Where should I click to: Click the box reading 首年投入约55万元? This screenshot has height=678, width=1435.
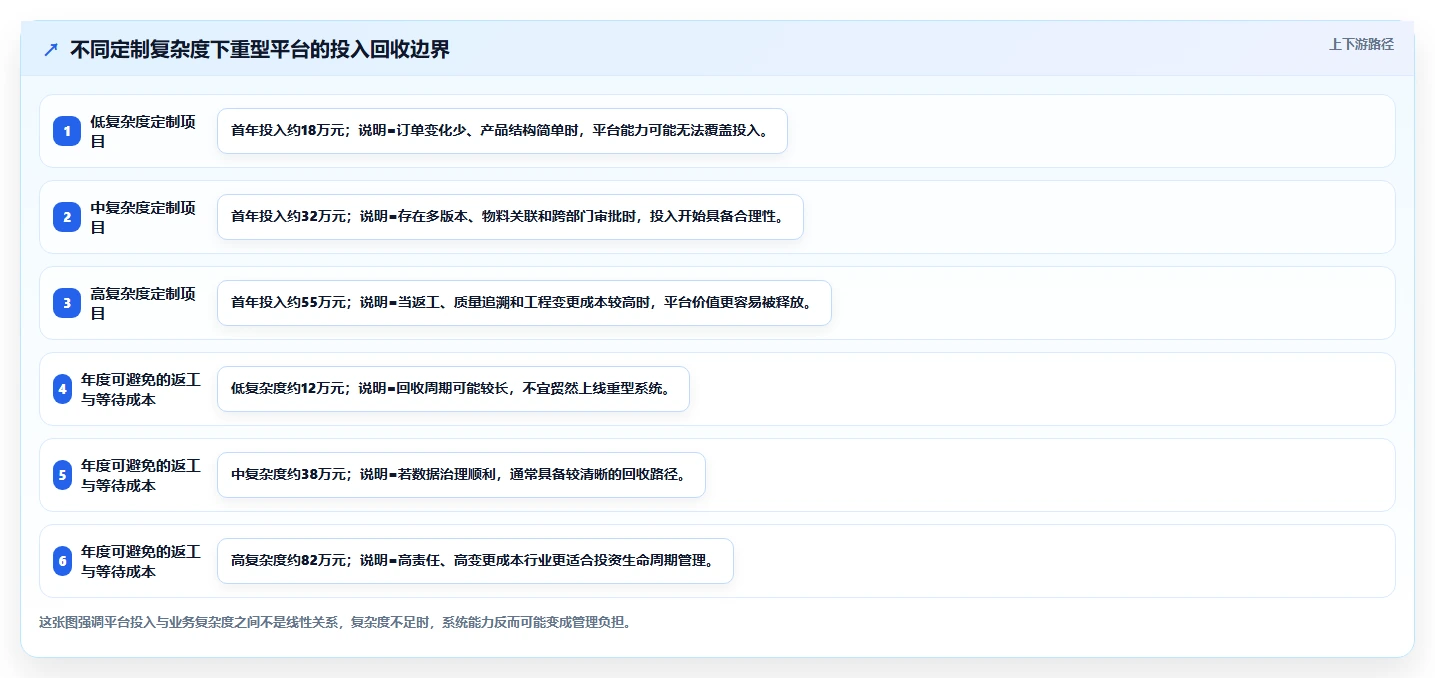coord(524,303)
